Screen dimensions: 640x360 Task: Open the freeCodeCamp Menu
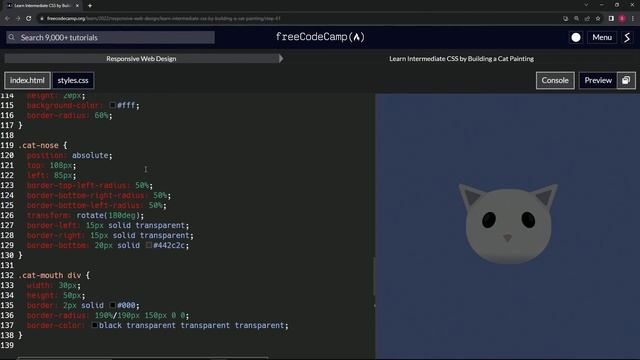pos(602,38)
